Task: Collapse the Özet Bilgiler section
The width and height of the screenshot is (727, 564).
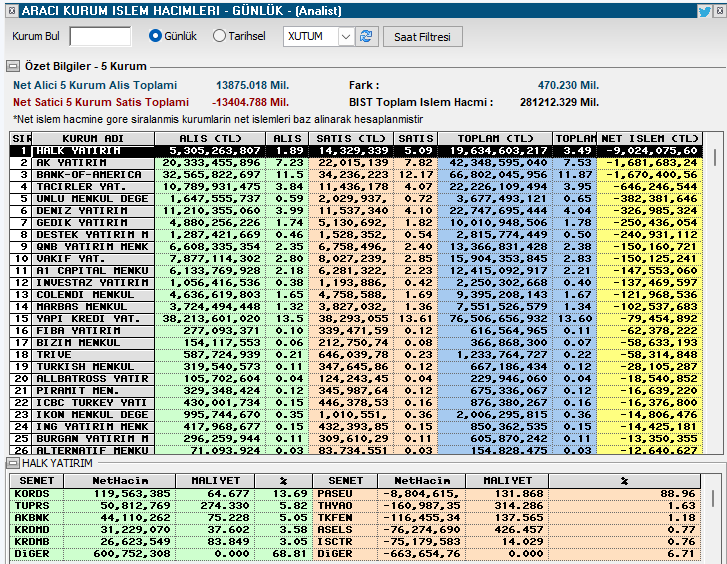Action: pos(13,66)
